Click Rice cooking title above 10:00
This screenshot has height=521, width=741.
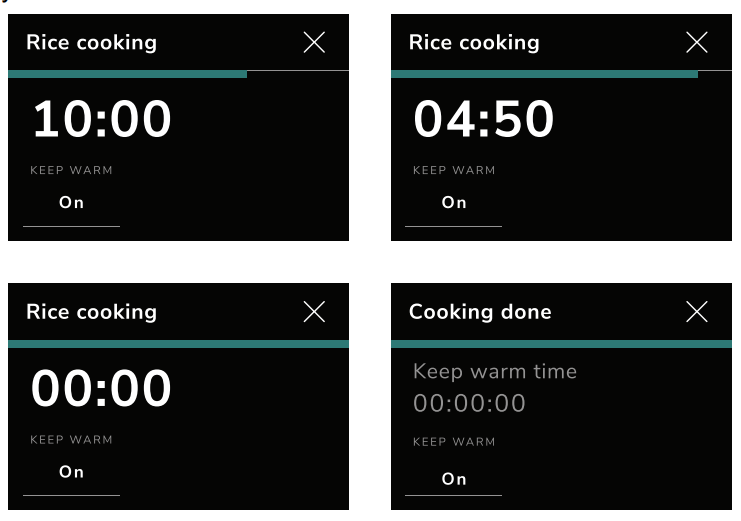click(x=91, y=42)
